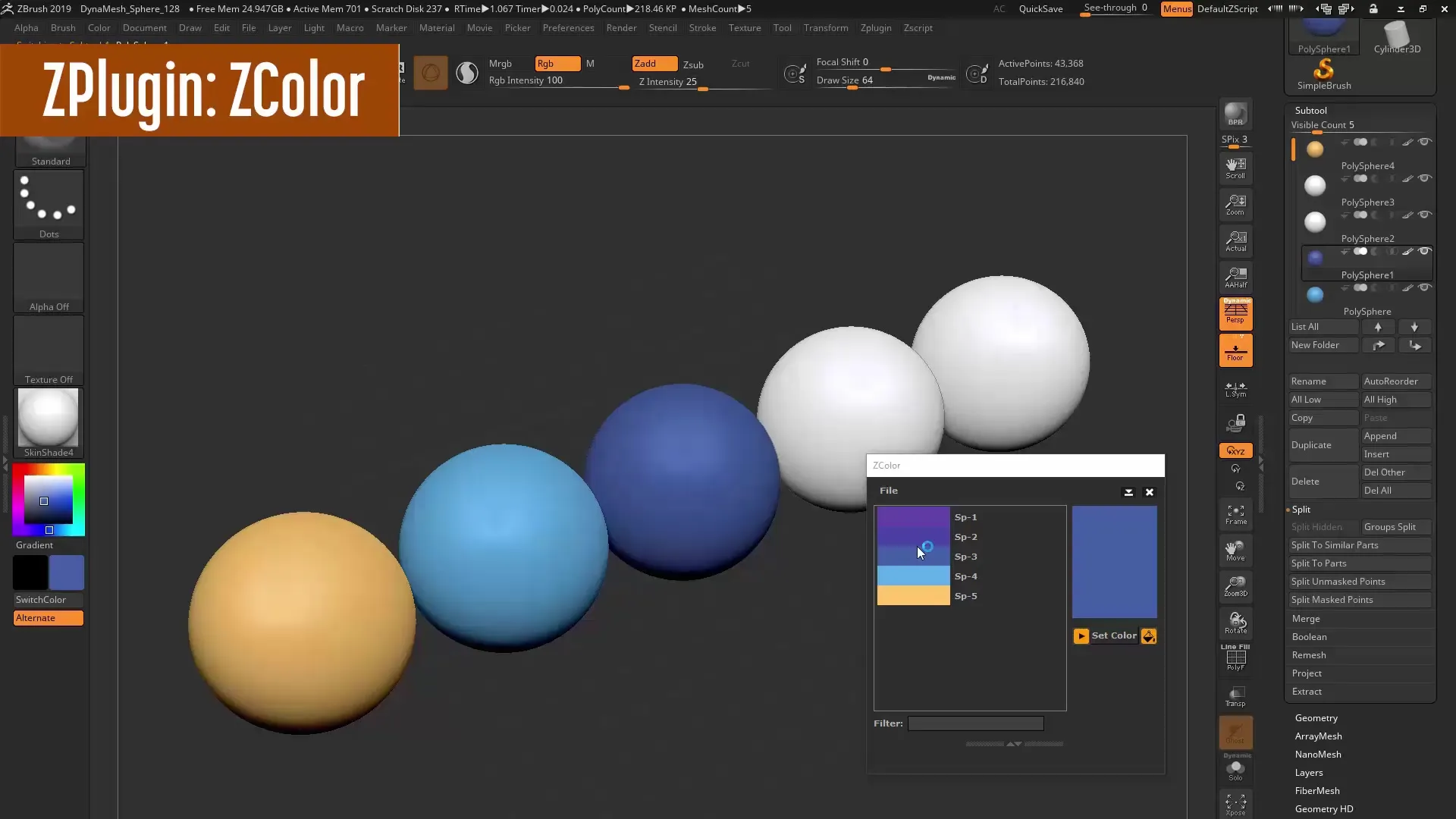
Task: Adjust the Rgb Intensity slider
Action: tap(557, 81)
